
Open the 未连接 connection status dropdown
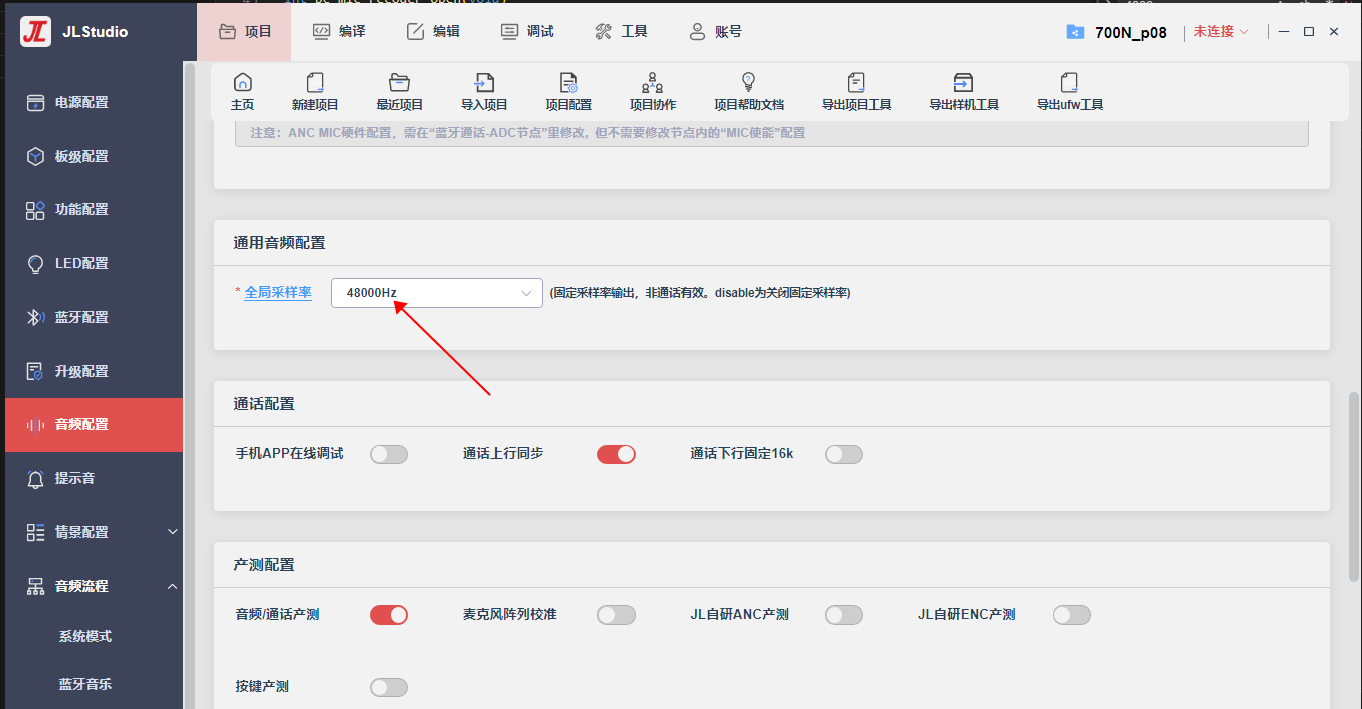pyautogui.click(x=1221, y=32)
